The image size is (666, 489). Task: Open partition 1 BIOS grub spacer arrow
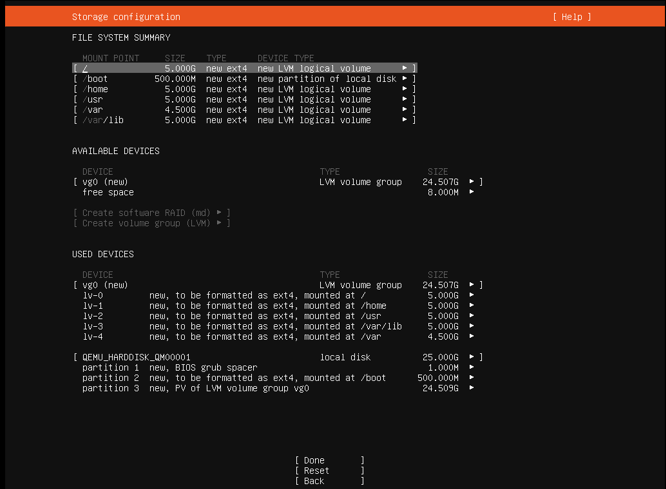click(471, 367)
